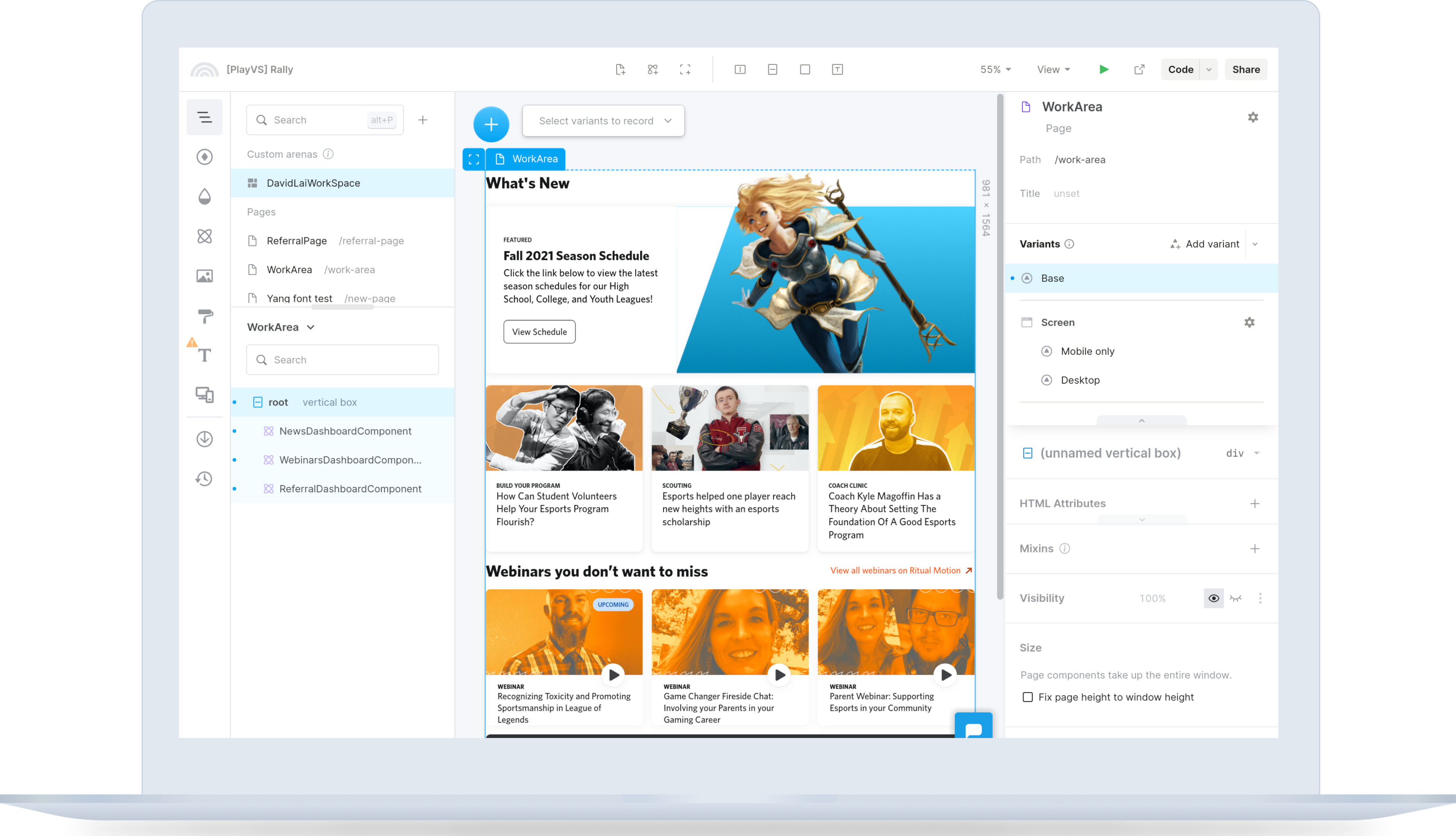Open the compass-shaped sidebar panel
The image size is (1456, 836).
point(204,157)
